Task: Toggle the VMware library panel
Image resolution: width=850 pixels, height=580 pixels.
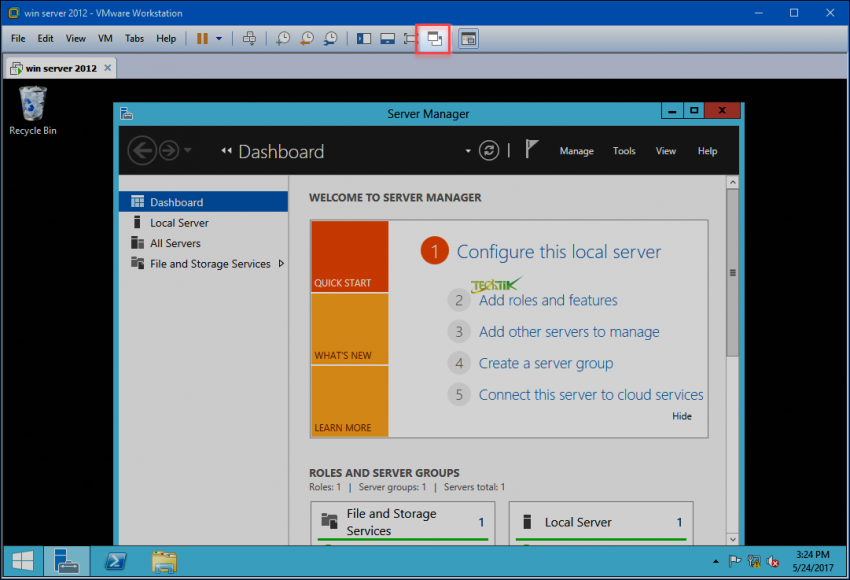Action: pyautogui.click(x=363, y=38)
